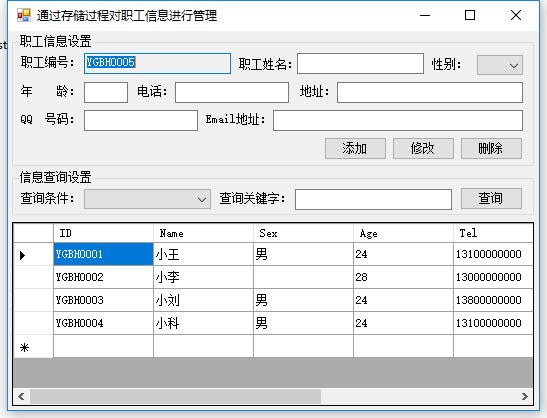The height and width of the screenshot is (418, 547).
Task: Maximize the window
Action: (x=470, y=15)
